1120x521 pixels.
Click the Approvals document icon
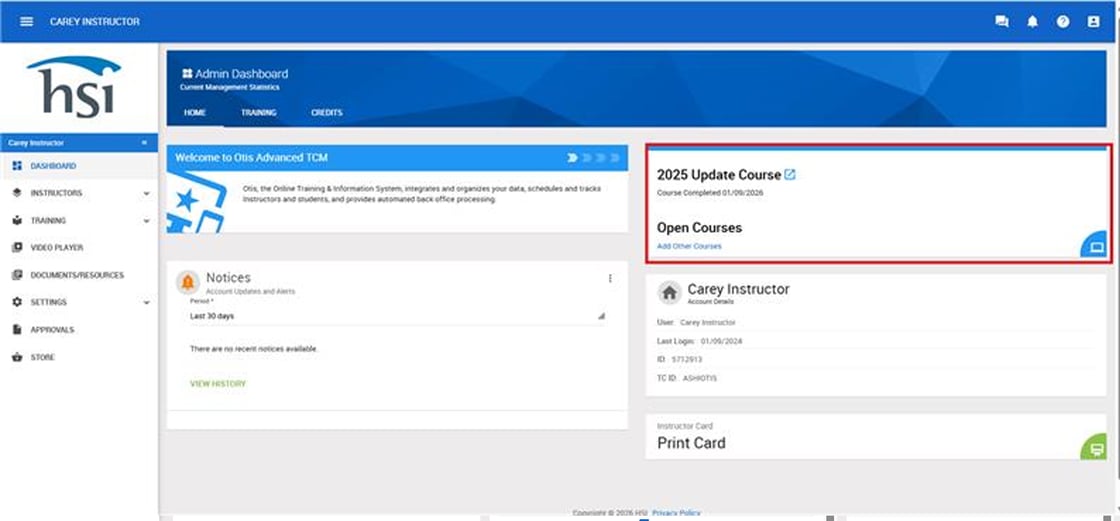click(17, 329)
